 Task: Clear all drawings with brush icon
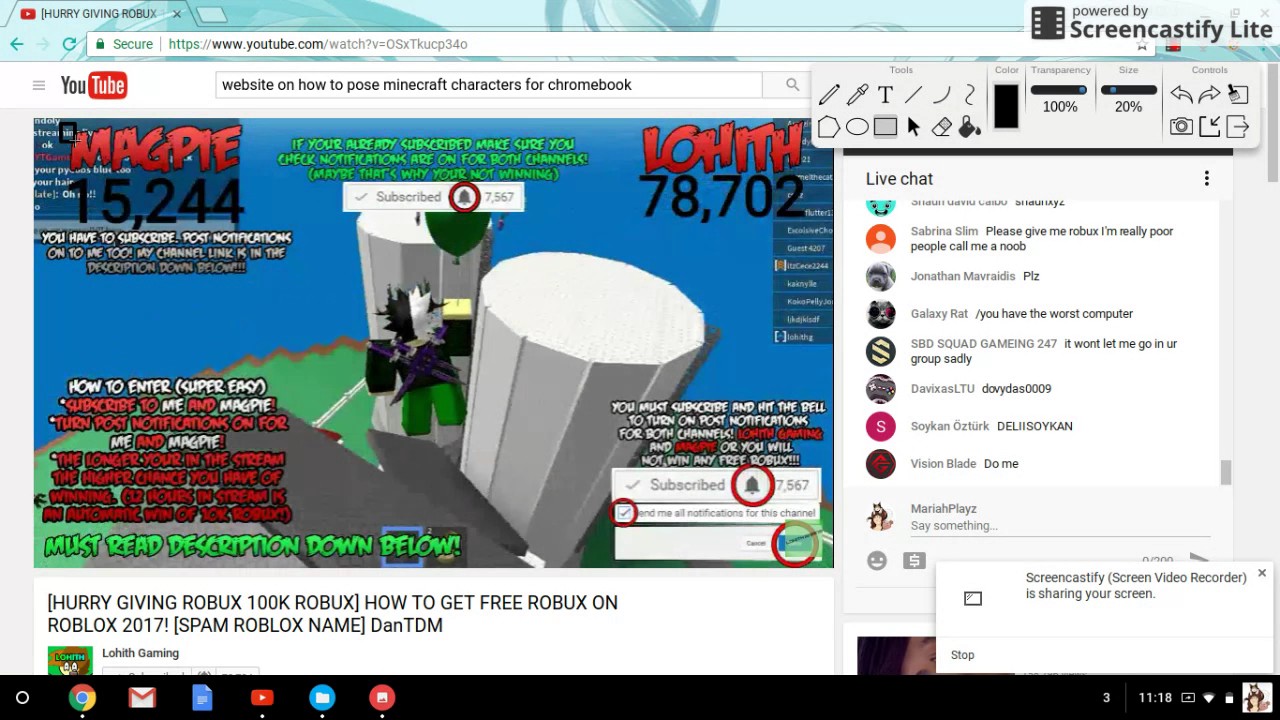[1238, 94]
